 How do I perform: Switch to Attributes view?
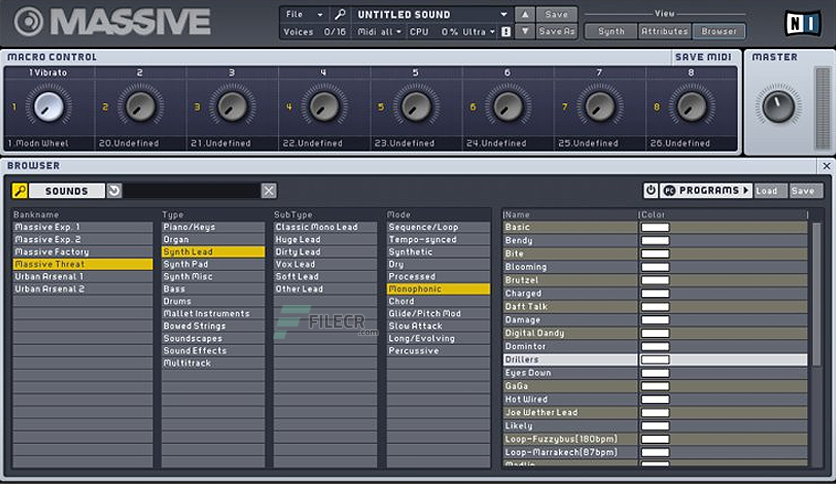(665, 31)
